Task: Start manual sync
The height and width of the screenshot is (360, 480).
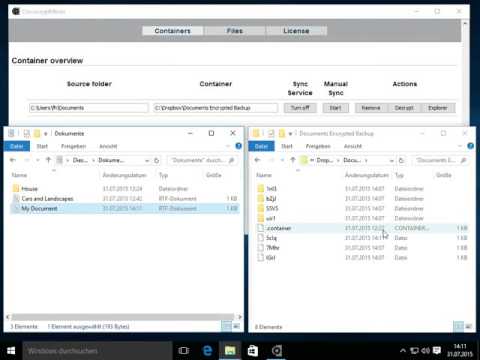Action: (336, 108)
